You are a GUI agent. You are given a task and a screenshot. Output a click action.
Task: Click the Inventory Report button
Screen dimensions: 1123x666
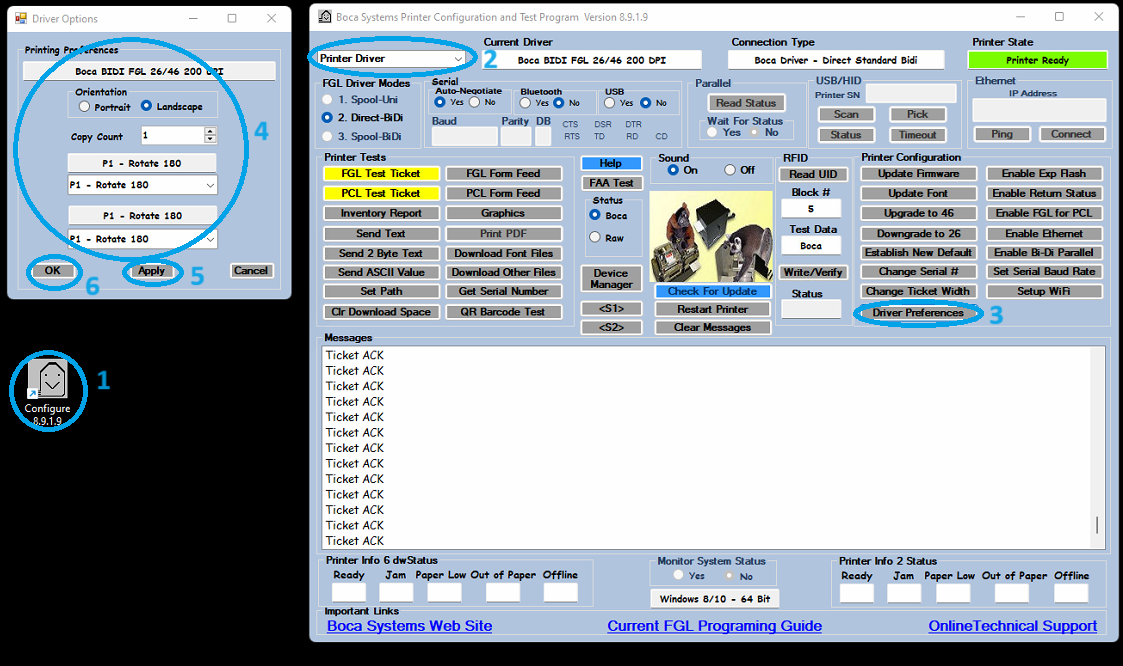click(381, 213)
